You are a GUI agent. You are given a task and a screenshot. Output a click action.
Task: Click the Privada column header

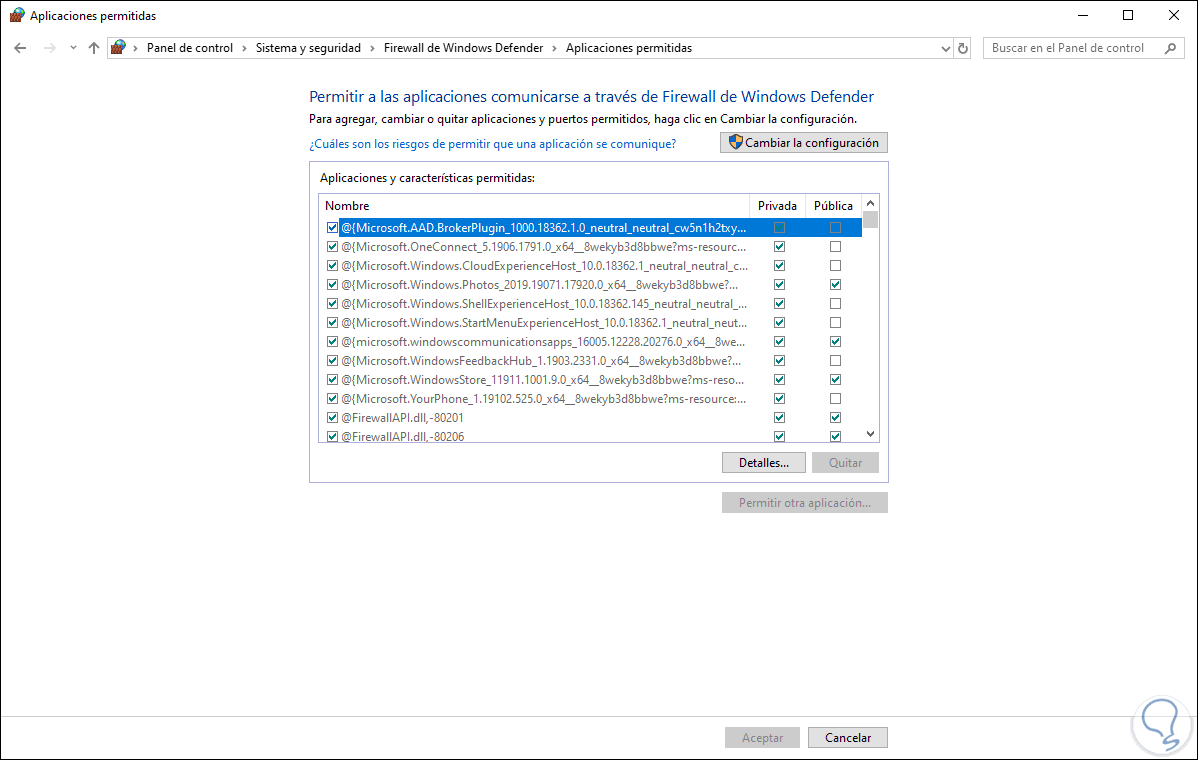pyautogui.click(x=777, y=205)
